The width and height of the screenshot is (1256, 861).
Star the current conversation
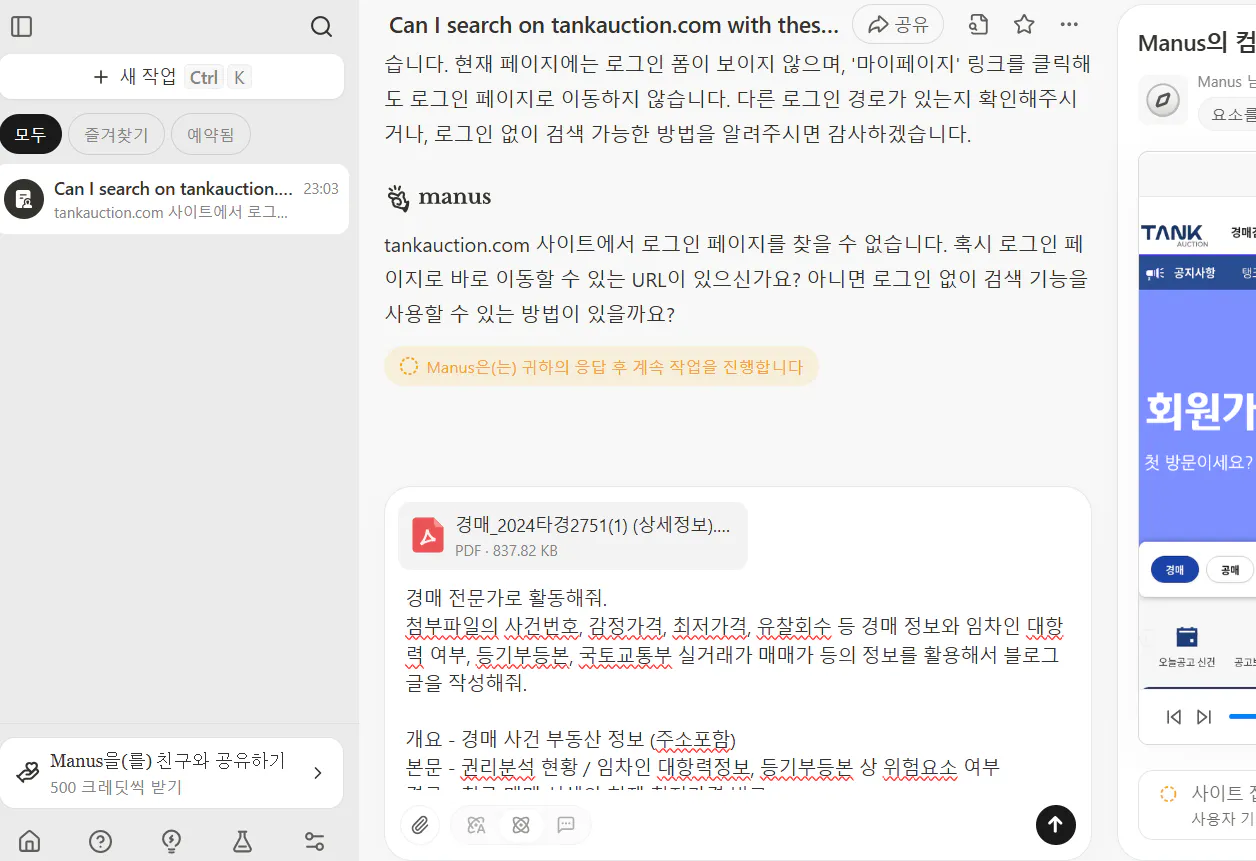(x=1024, y=24)
